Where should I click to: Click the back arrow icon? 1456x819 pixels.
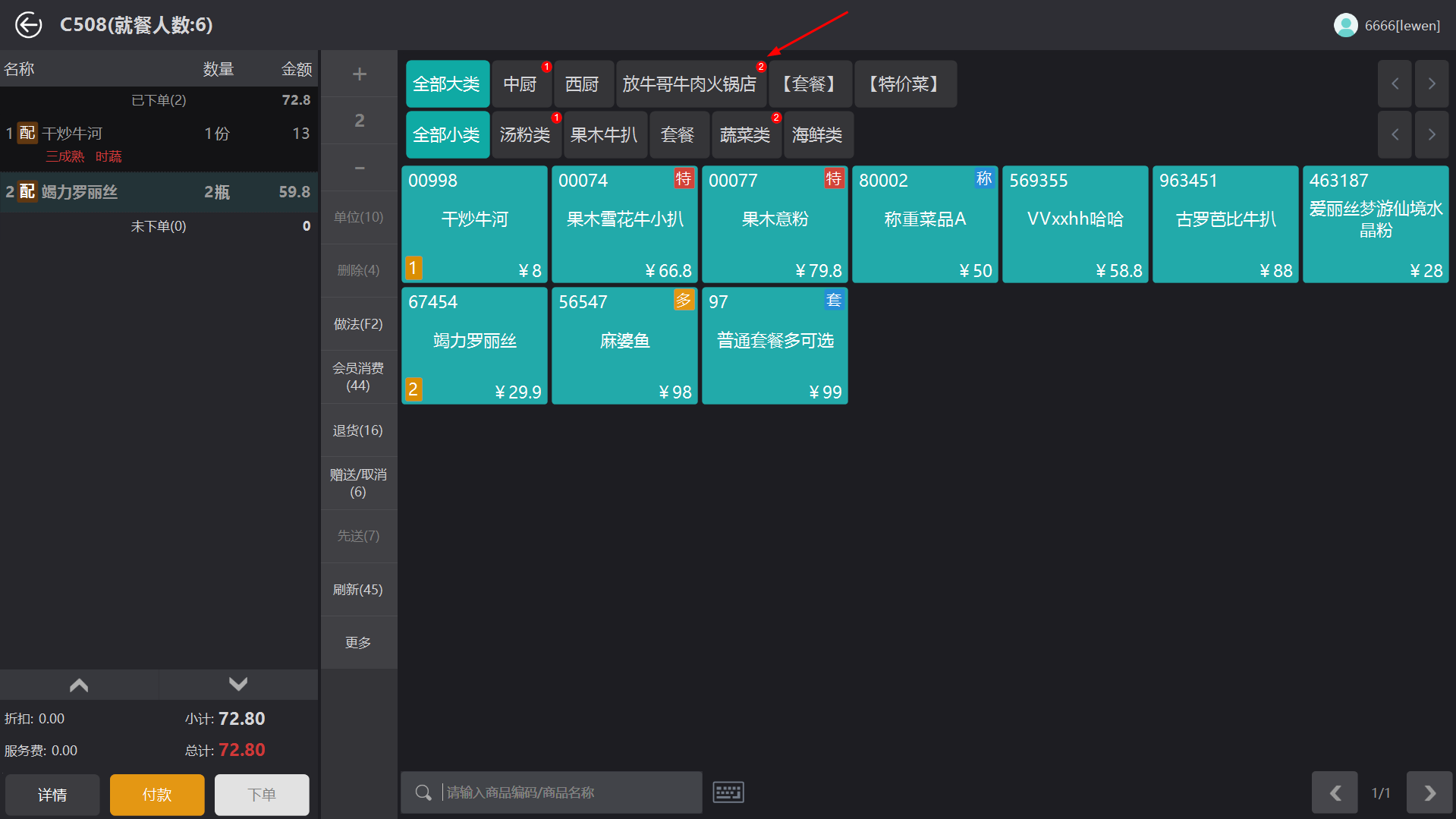click(x=29, y=25)
